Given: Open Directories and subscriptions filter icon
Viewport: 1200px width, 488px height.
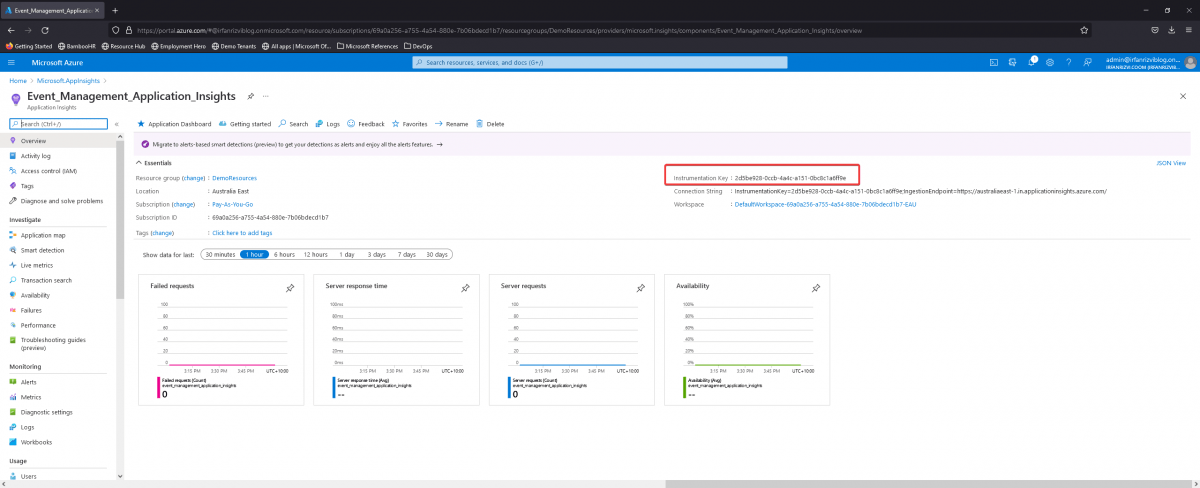Looking at the screenshot, I should coord(1014,62).
